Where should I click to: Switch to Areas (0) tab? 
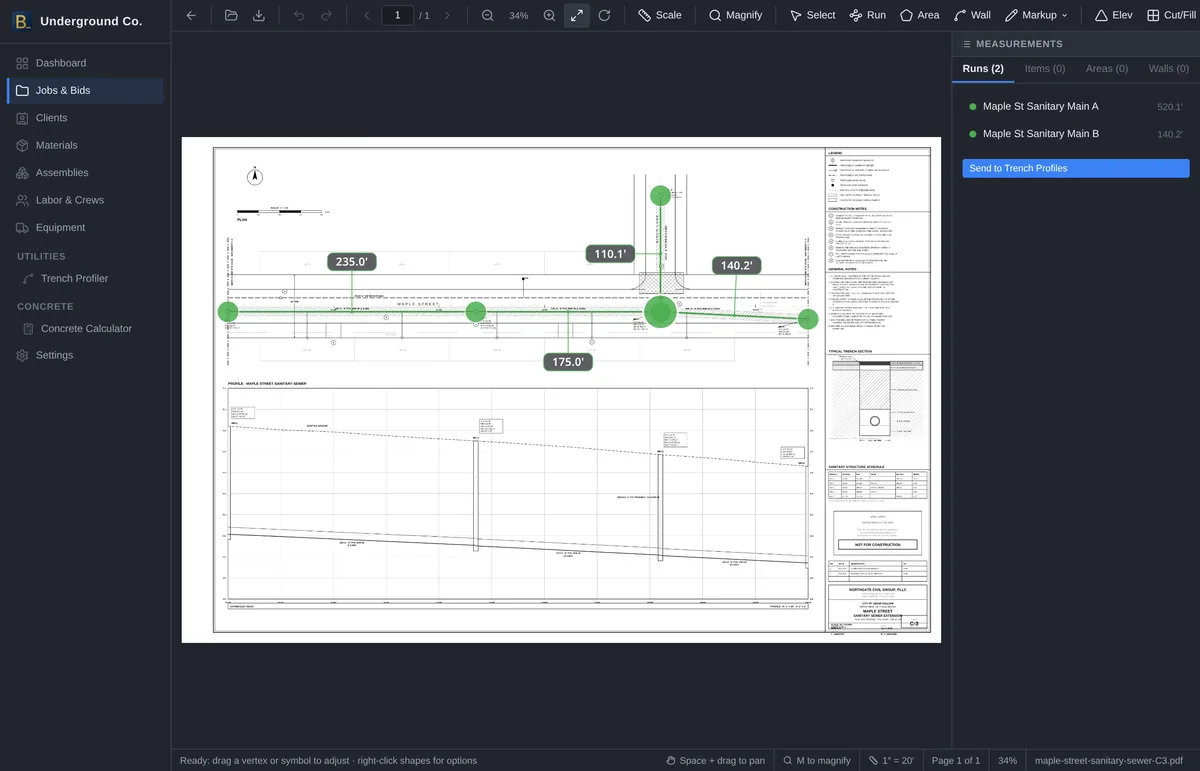tap(1107, 69)
